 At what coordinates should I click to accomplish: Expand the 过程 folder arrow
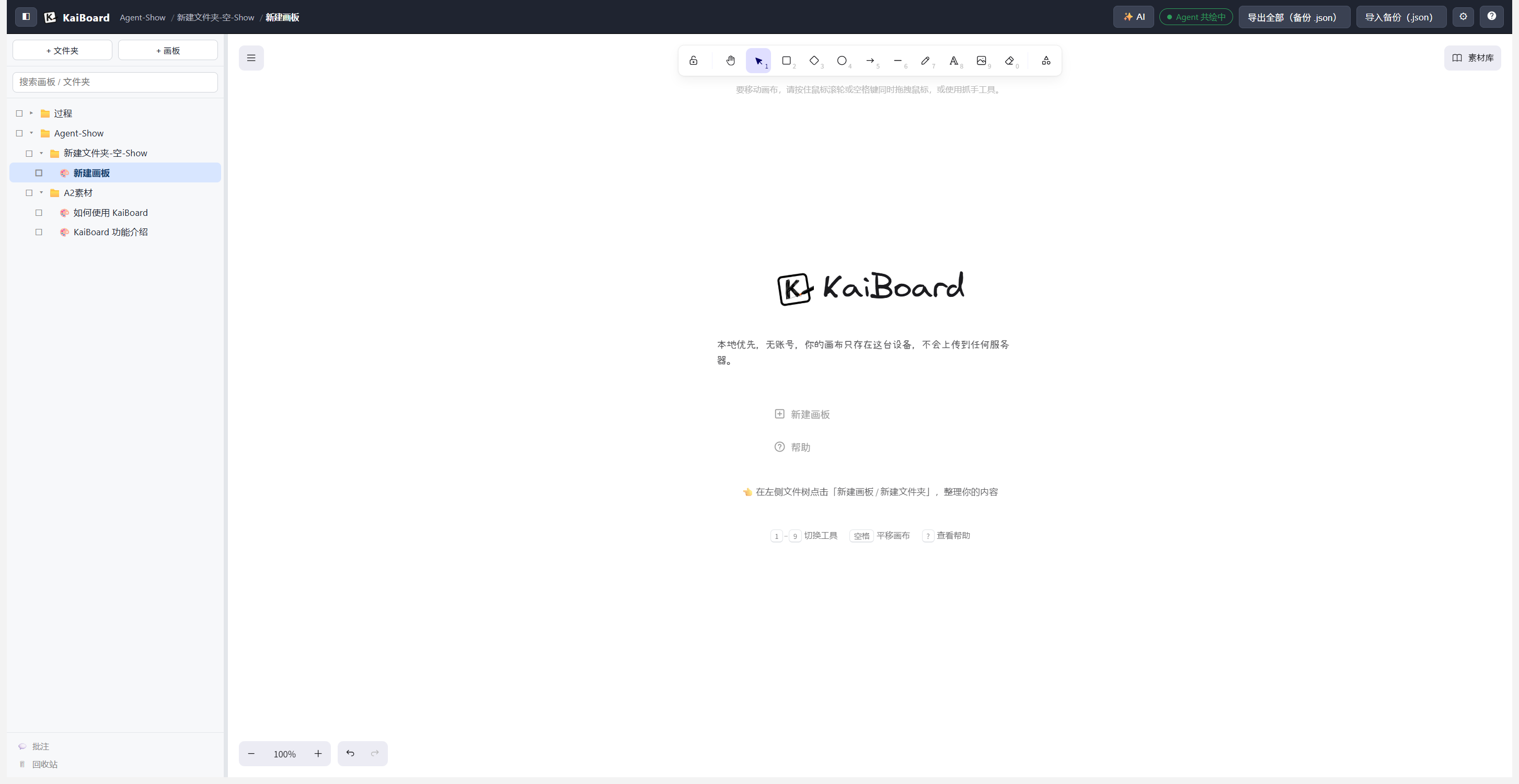(x=31, y=113)
